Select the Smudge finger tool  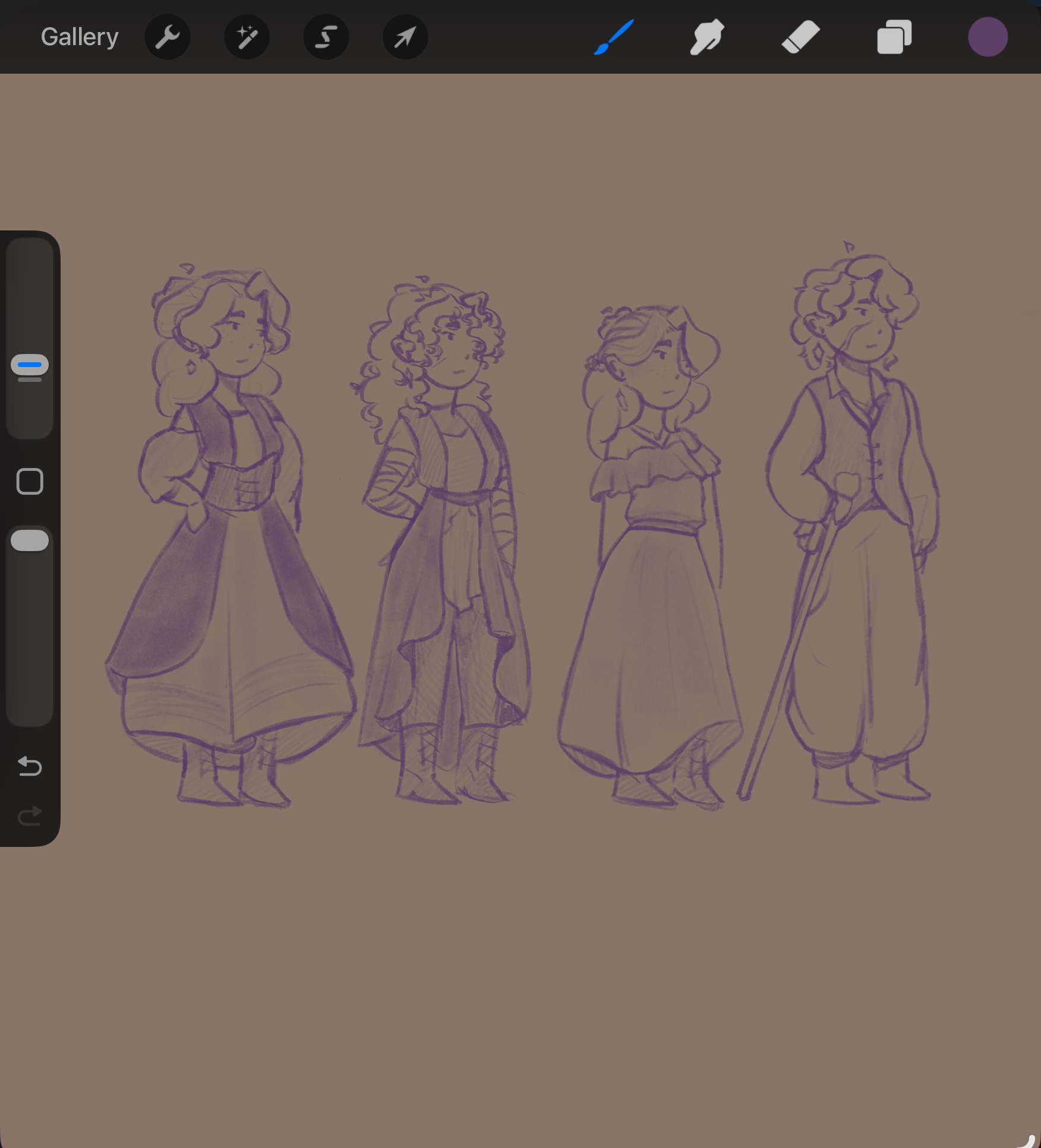click(x=706, y=37)
